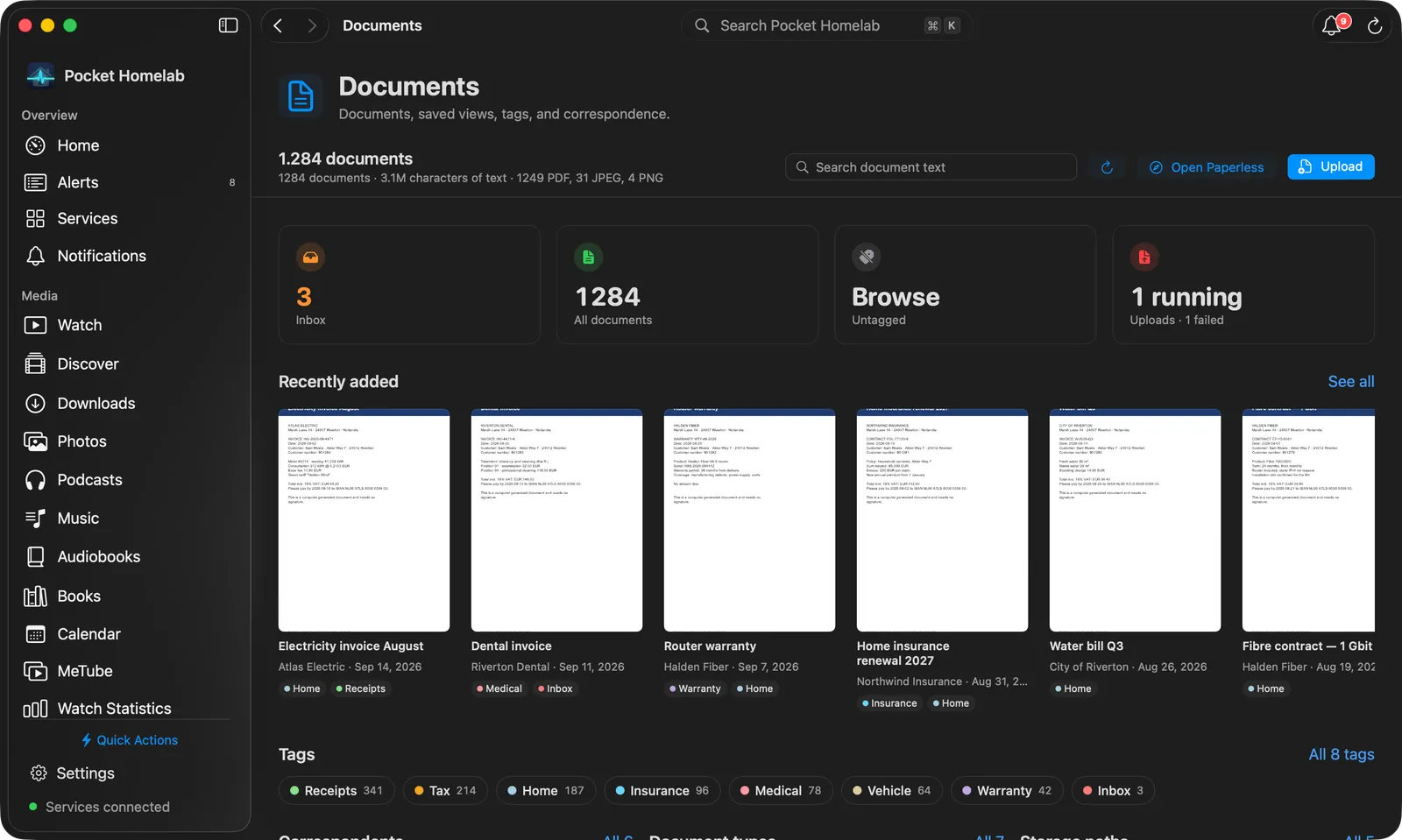Reload documents with the blue refresh button
This screenshot has width=1402, height=840.
(x=1107, y=167)
